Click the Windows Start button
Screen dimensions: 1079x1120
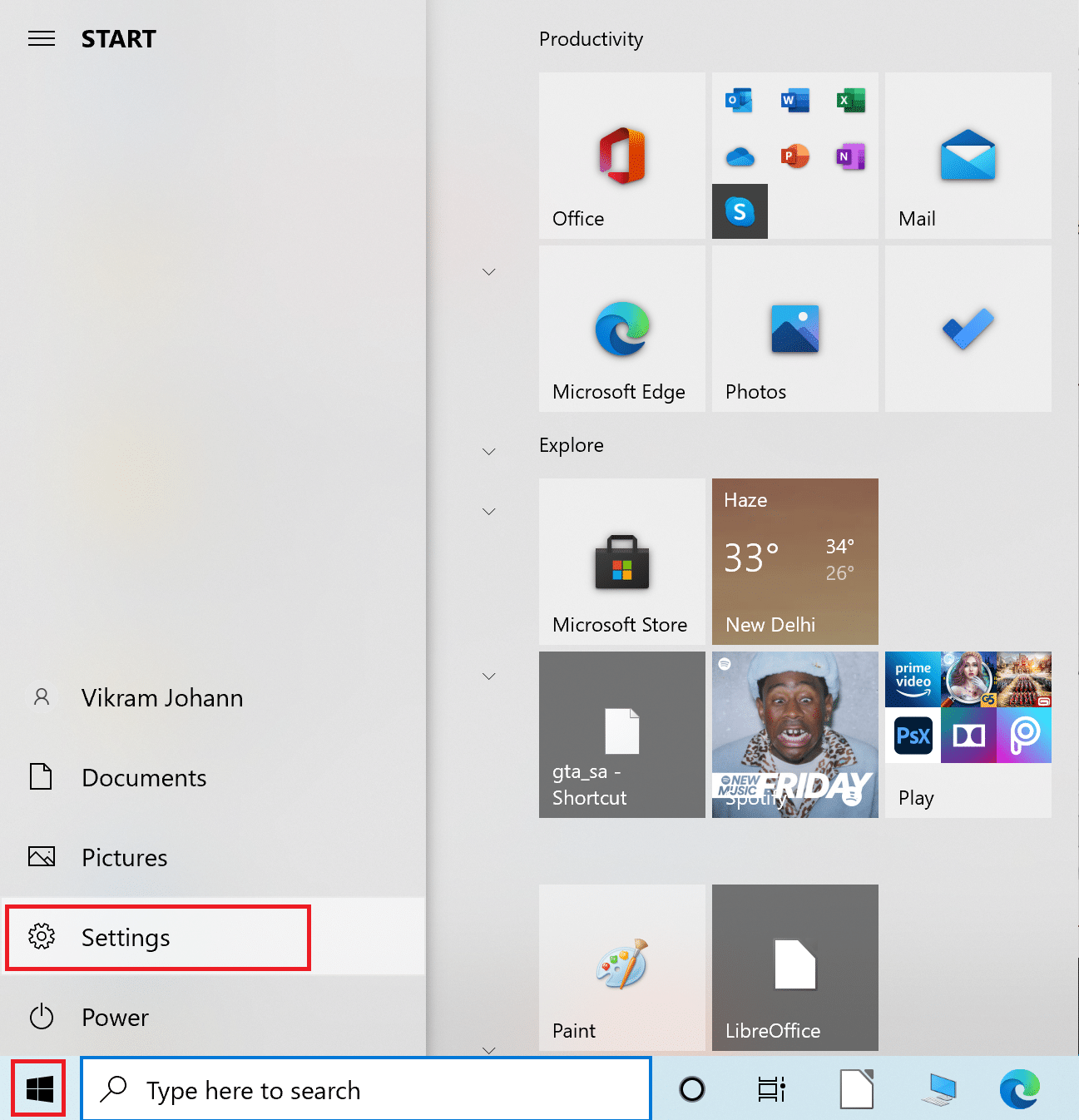click(x=39, y=1088)
